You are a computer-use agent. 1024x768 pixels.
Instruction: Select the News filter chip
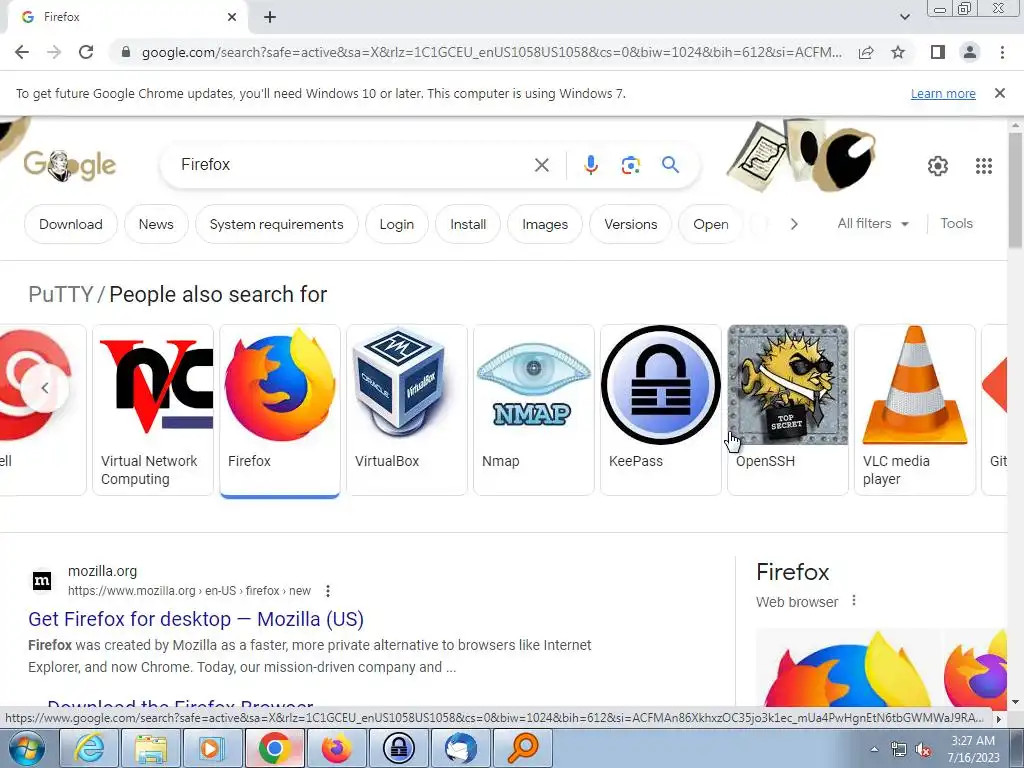(x=156, y=224)
